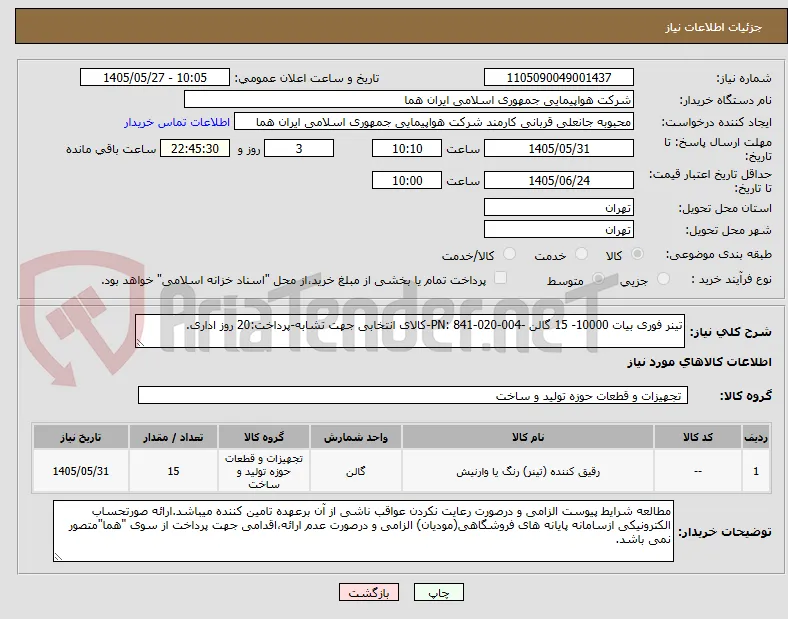Click the بازگشت back button
The width and height of the screenshot is (788, 619).
point(369,592)
